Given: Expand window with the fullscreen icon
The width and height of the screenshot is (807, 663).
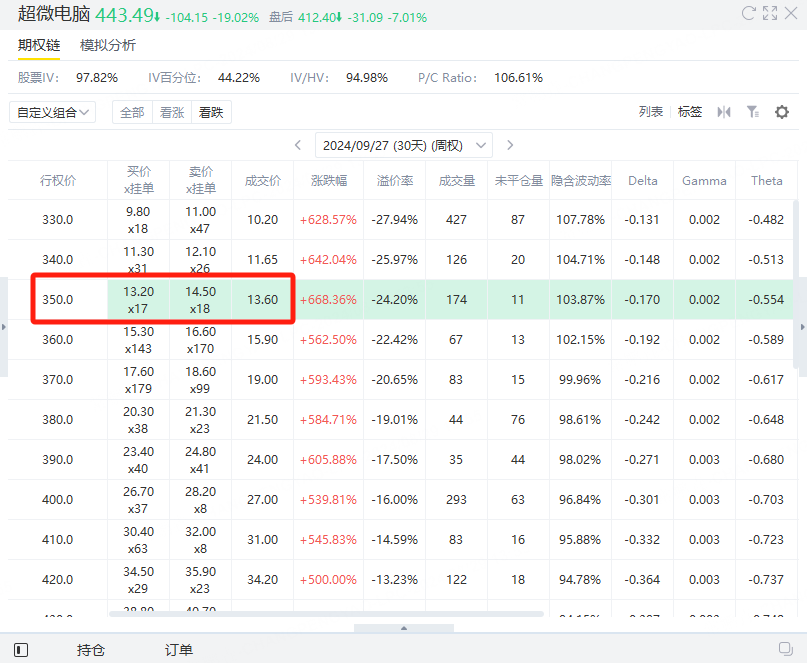Looking at the screenshot, I should pyautogui.click(x=770, y=13).
